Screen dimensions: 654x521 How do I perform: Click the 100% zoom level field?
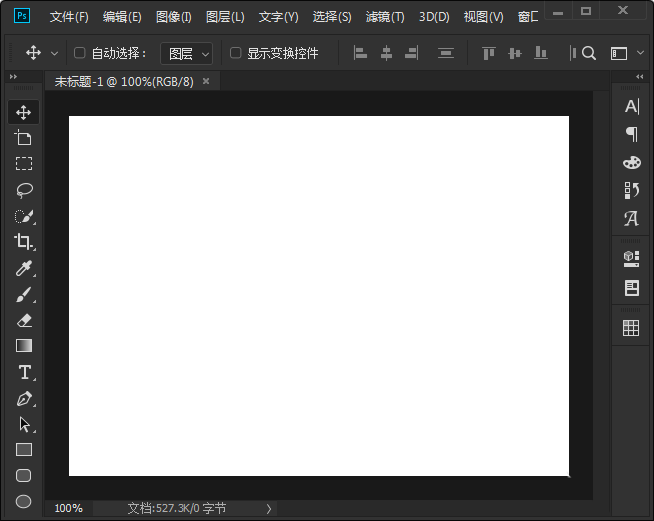click(69, 508)
